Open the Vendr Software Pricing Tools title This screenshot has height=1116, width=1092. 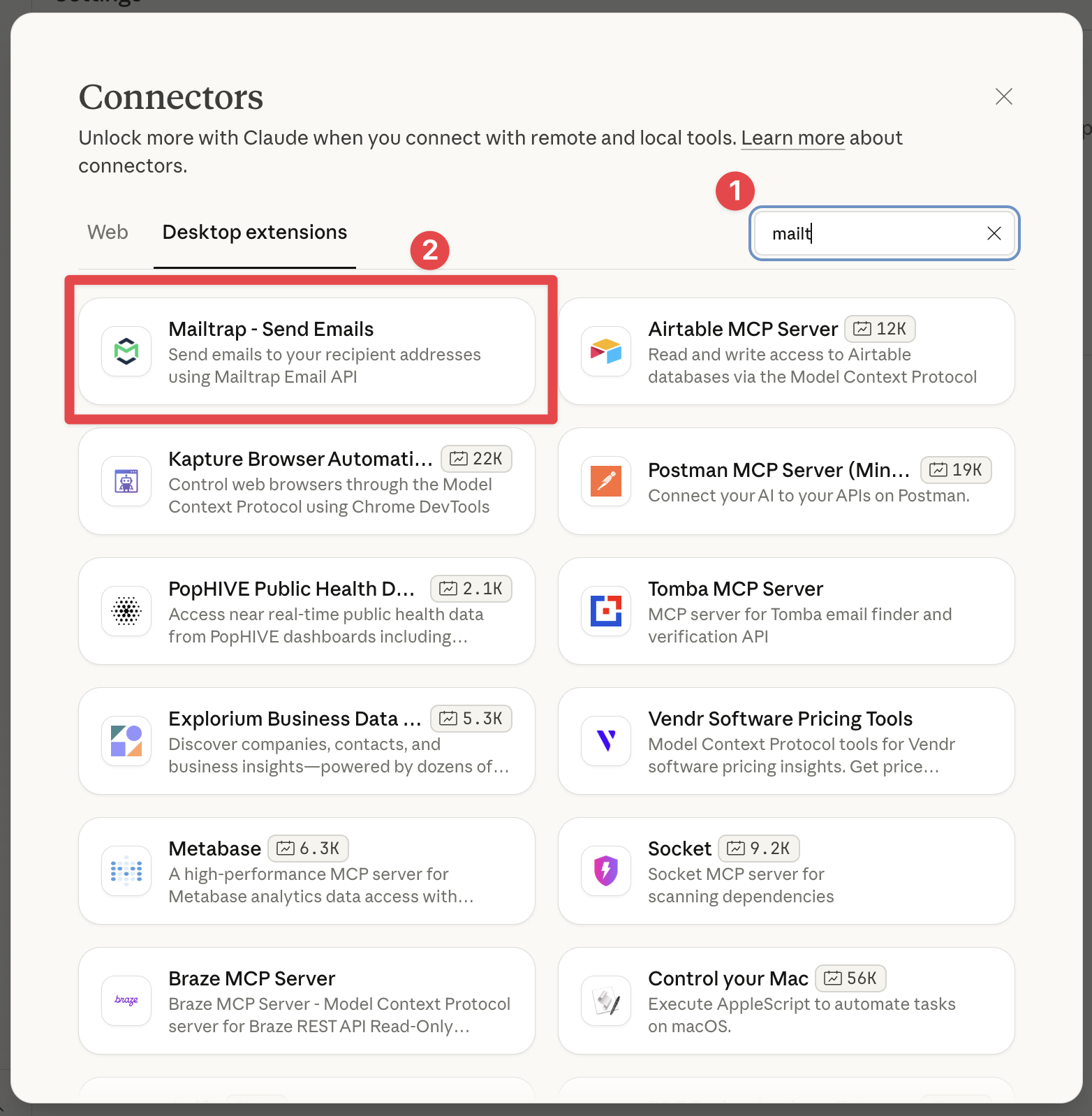pos(781,719)
